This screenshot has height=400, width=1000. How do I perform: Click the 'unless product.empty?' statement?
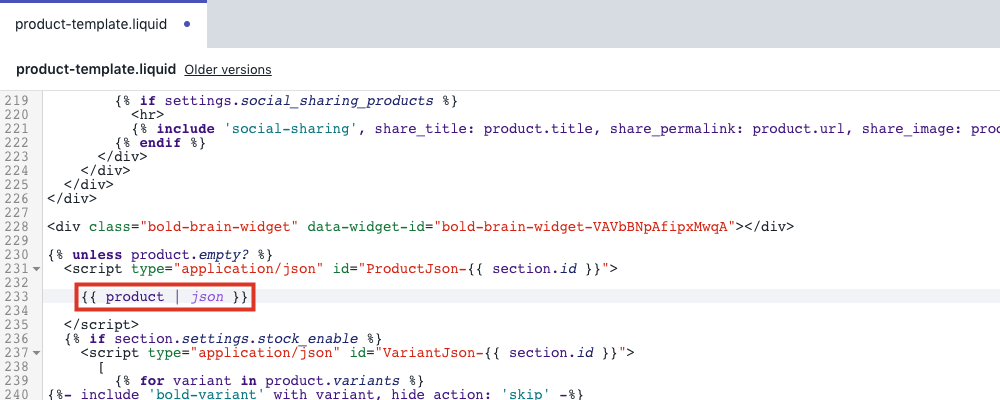160,255
